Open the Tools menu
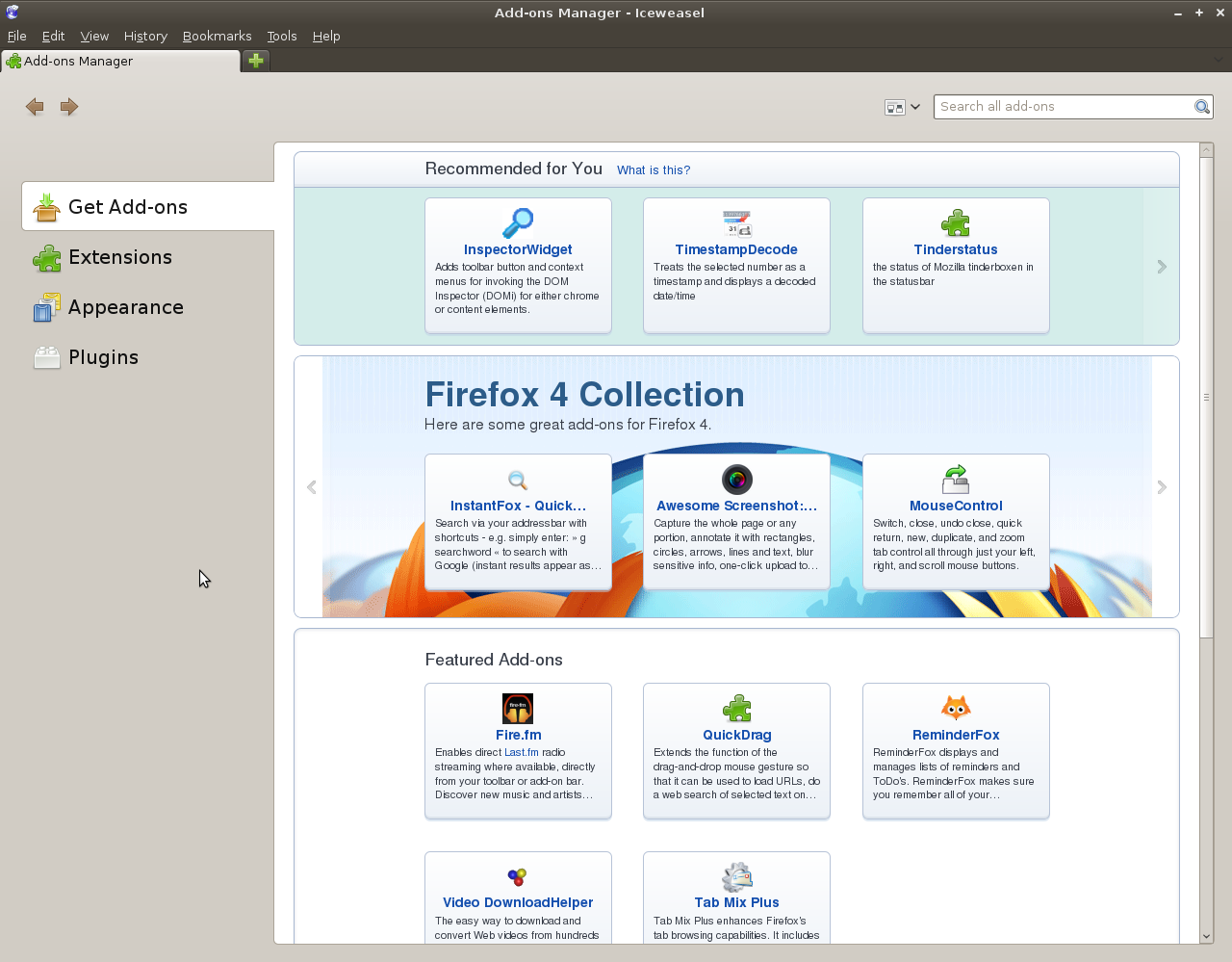This screenshot has width=1232, height=962. (x=282, y=36)
